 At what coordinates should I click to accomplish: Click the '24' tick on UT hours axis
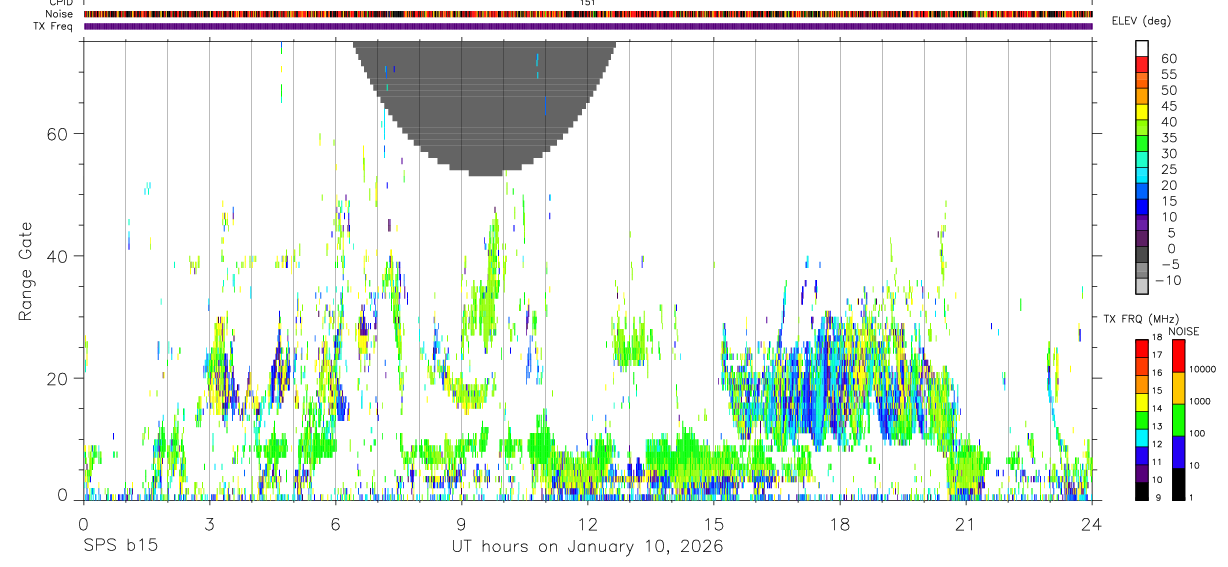[x=1092, y=524]
